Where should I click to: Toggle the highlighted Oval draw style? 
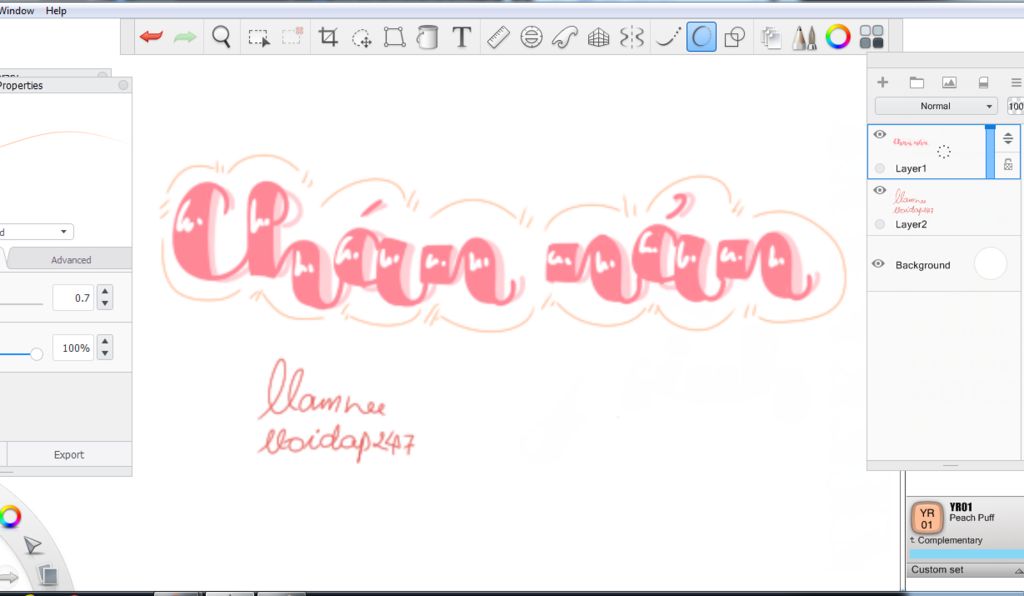[701, 37]
